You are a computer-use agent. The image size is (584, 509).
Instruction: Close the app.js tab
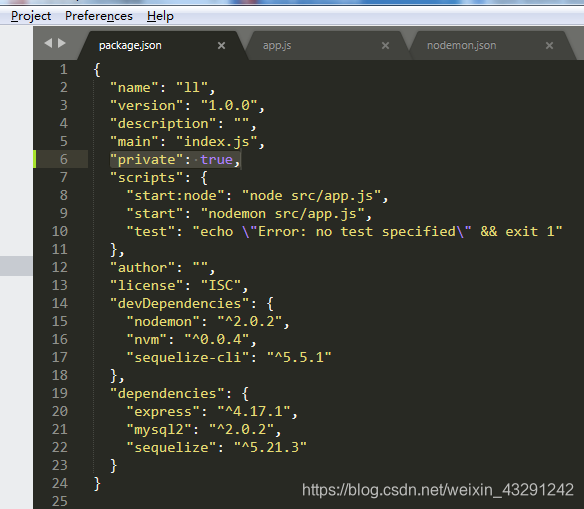tap(385, 45)
